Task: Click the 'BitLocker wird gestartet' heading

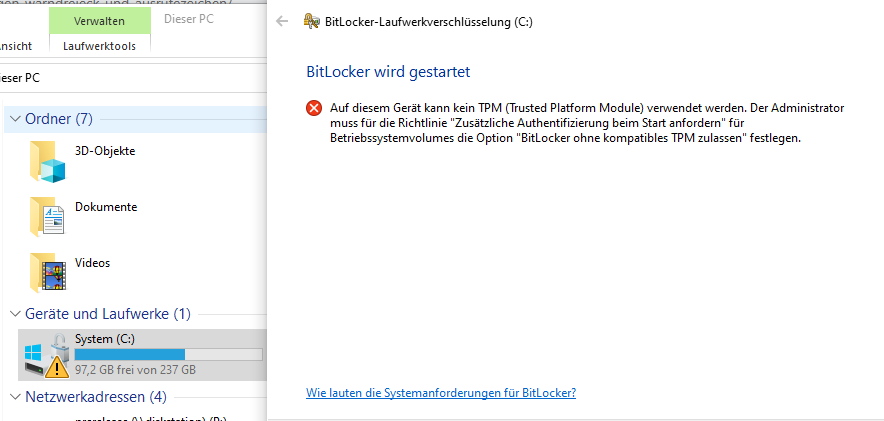Action: coord(388,72)
